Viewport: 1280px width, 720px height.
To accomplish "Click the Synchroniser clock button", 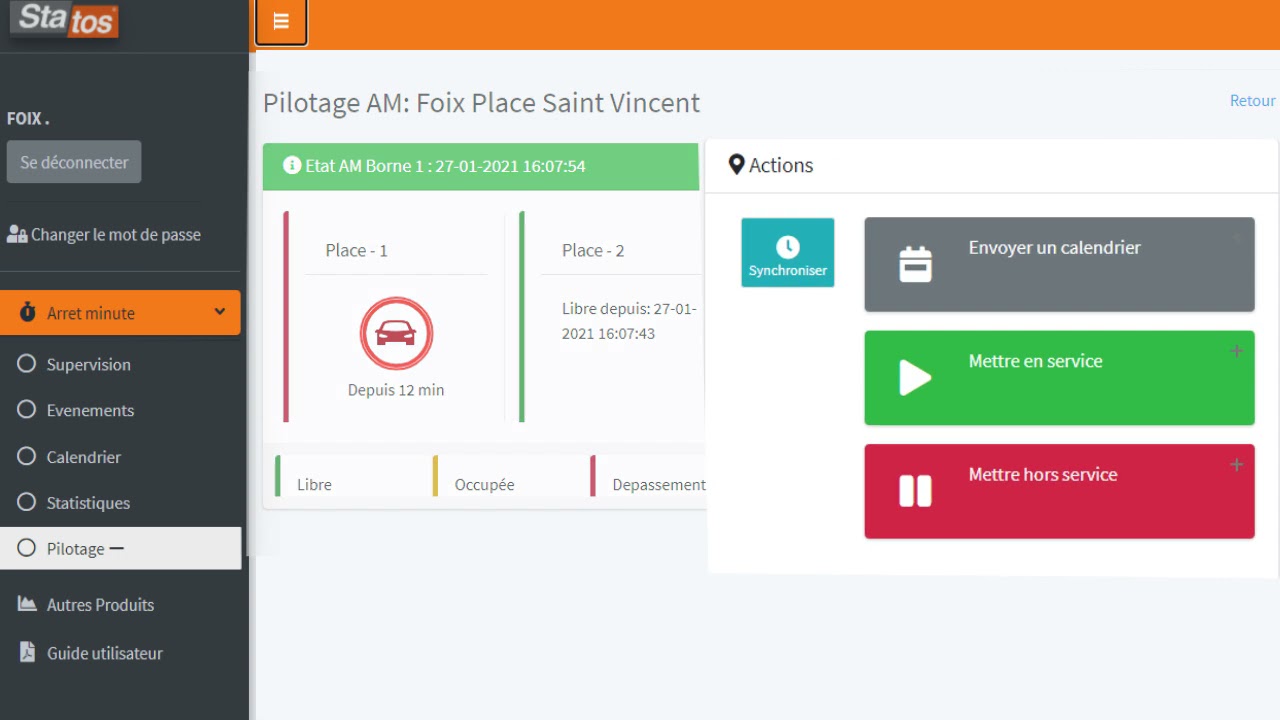I will point(788,252).
